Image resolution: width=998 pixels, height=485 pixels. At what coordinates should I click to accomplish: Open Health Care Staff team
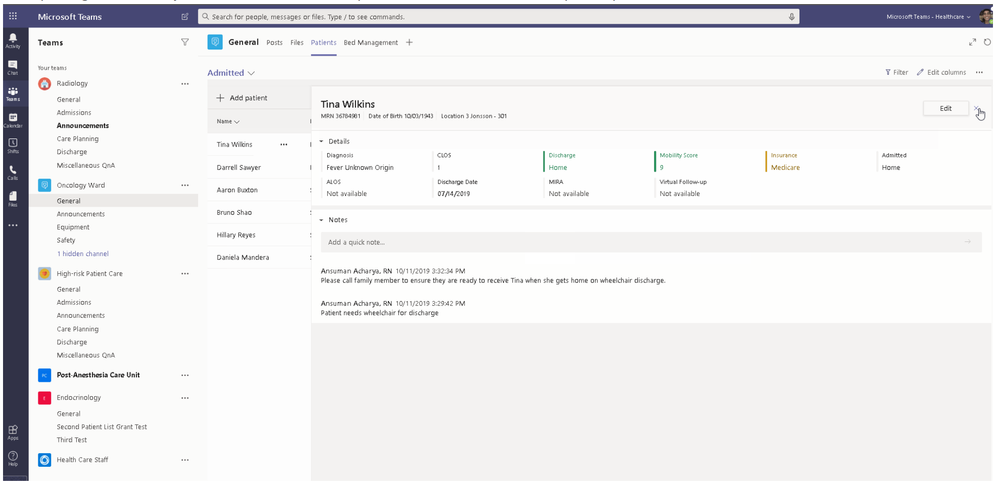[x=82, y=460]
